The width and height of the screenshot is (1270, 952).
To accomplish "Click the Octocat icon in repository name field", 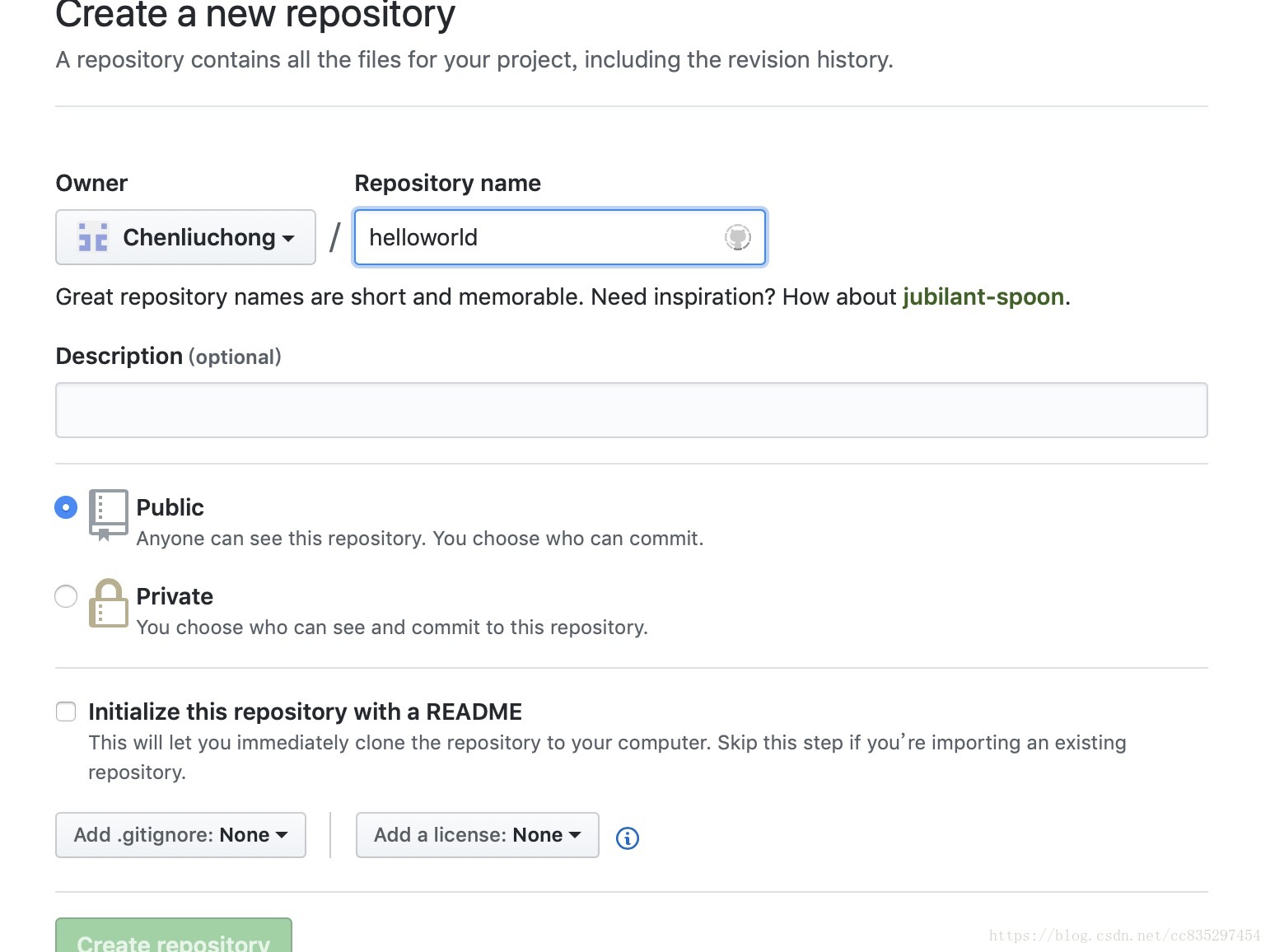I will (737, 237).
